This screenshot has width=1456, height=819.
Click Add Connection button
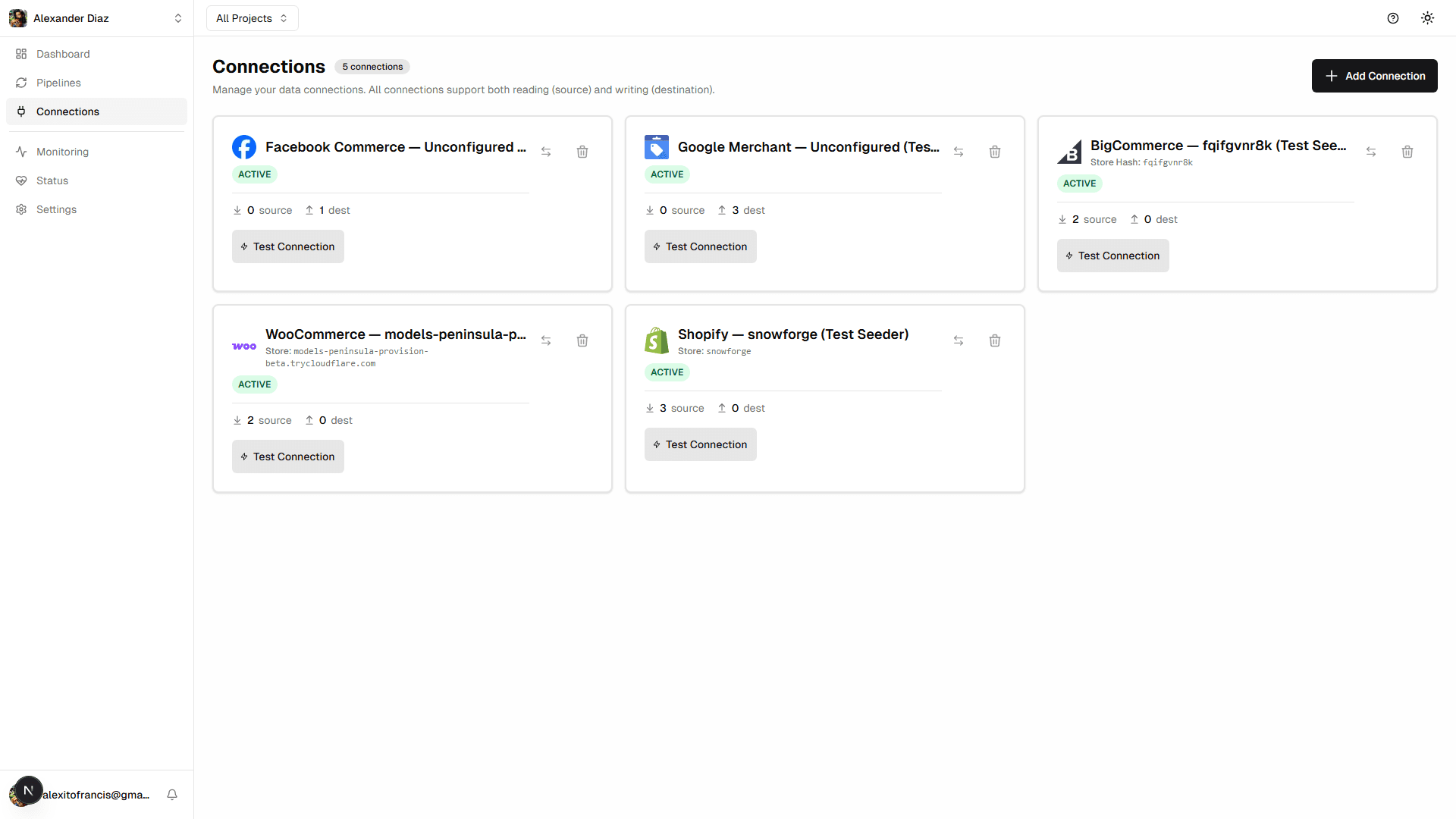pos(1374,76)
